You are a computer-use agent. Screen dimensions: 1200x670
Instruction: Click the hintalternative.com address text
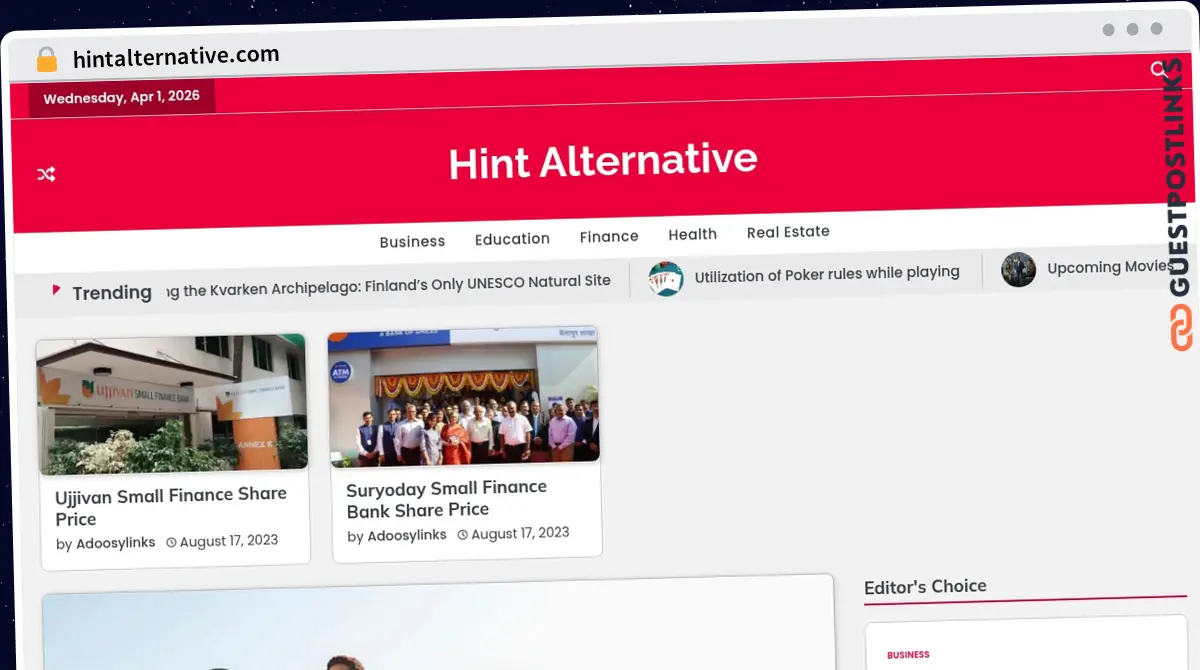click(176, 57)
